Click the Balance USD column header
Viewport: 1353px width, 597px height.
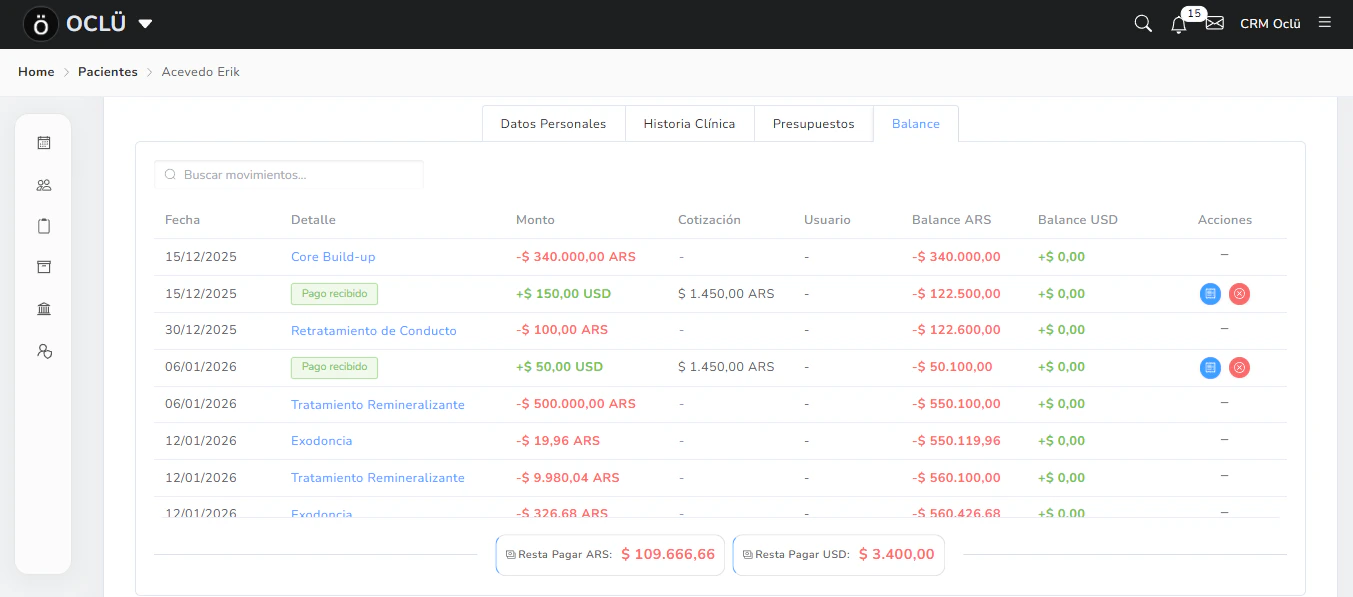[1078, 220]
